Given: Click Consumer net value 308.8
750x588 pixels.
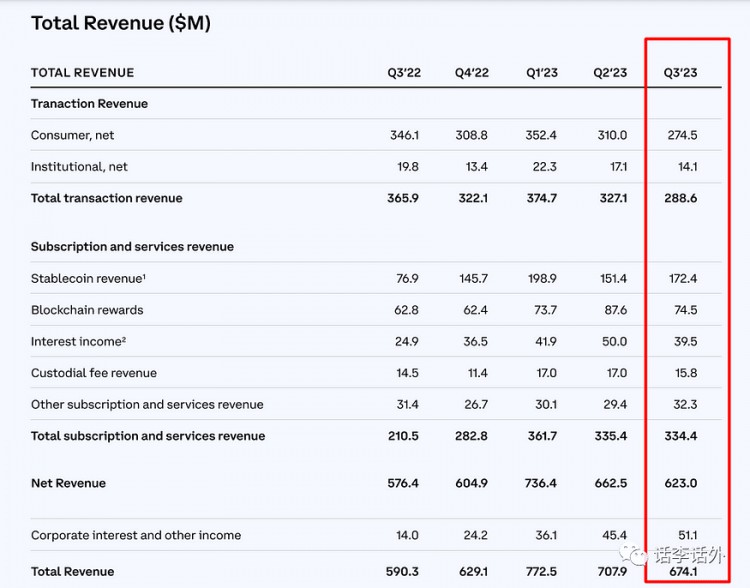Looking at the screenshot, I should click(471, 135).
